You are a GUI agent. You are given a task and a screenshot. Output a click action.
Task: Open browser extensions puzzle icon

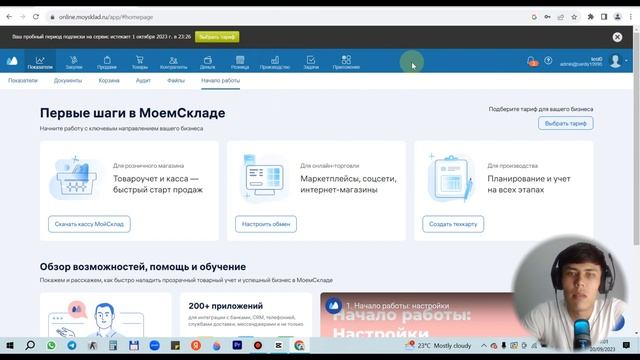coord(591,17)
